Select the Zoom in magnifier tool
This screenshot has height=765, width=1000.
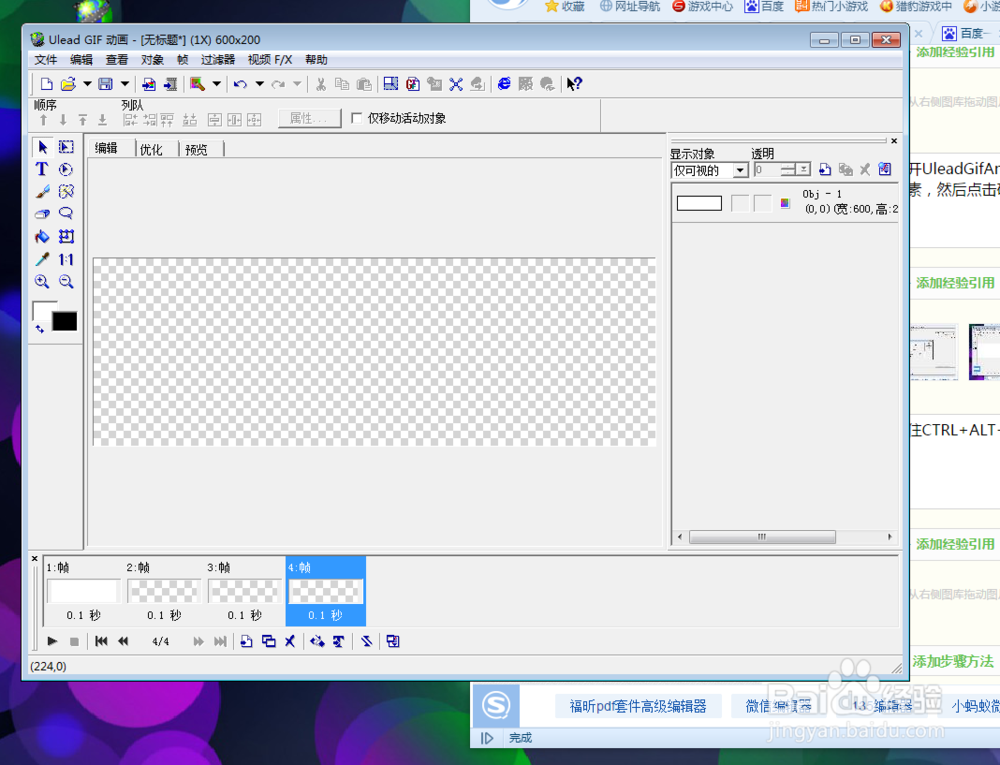[43, 282]
